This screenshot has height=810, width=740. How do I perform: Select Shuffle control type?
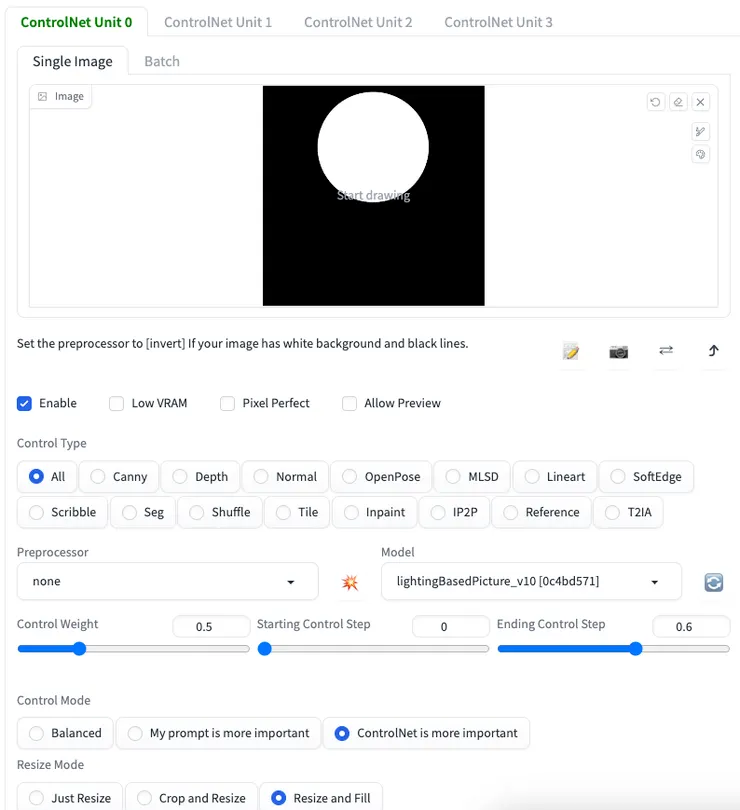point(220,512)
